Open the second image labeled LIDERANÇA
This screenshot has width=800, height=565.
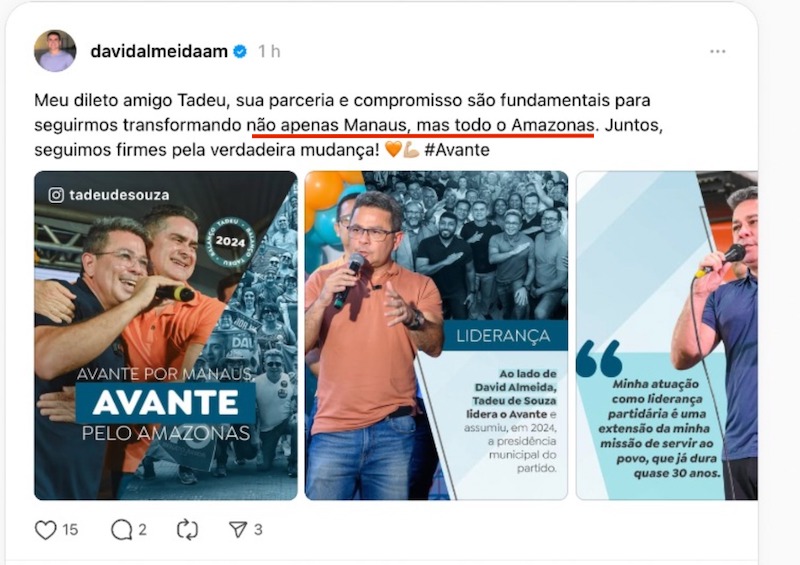(436, 335)
